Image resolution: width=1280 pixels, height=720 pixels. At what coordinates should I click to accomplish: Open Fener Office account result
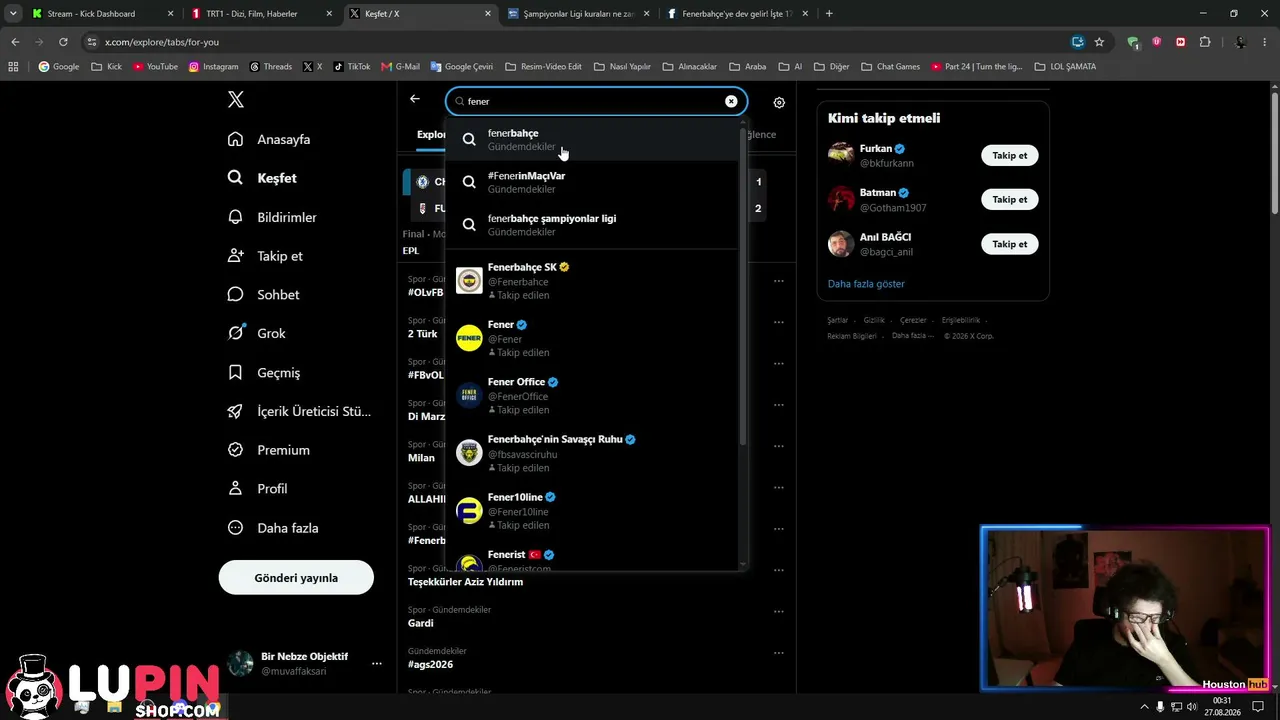pos(592,396)
